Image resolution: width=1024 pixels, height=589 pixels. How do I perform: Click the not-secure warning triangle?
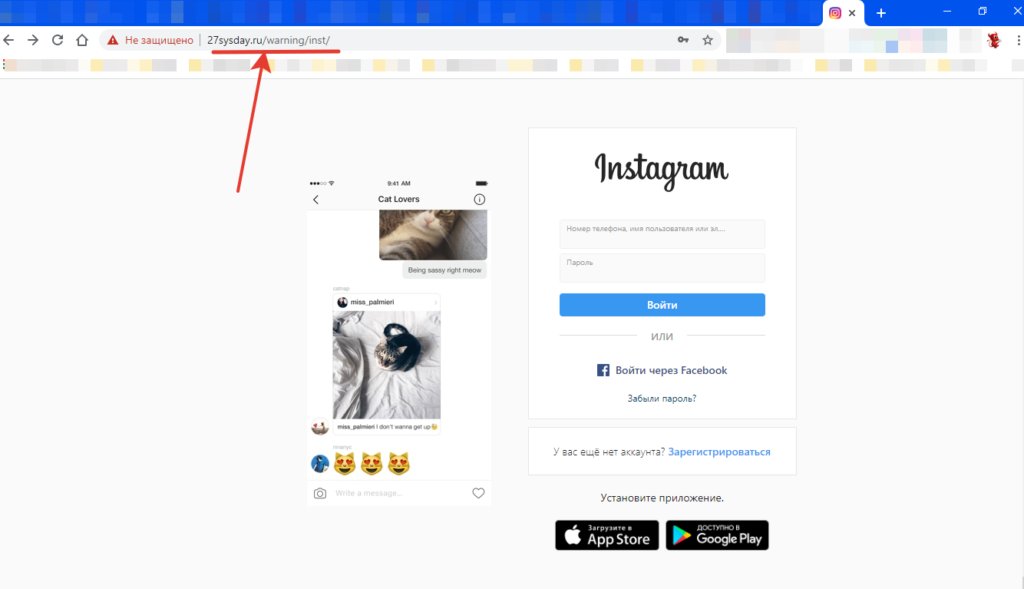(113, 40)
